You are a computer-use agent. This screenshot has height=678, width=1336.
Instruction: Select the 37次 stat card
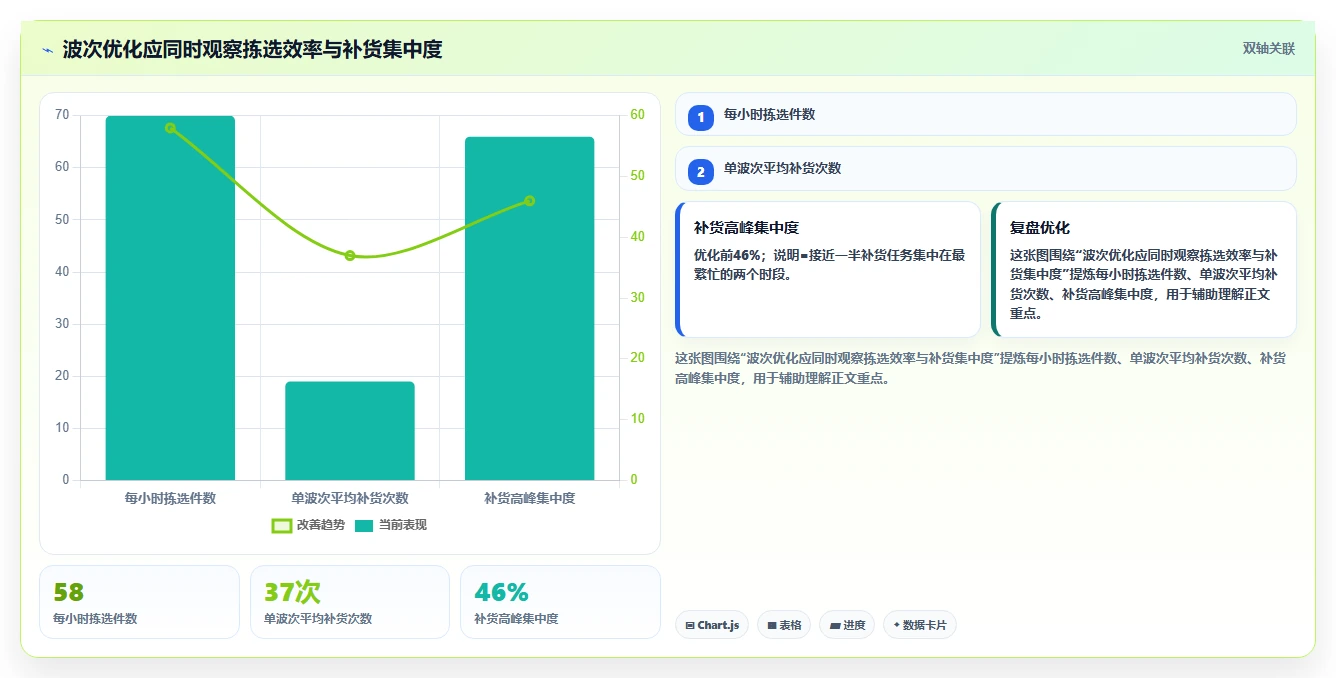click(350, 602)
